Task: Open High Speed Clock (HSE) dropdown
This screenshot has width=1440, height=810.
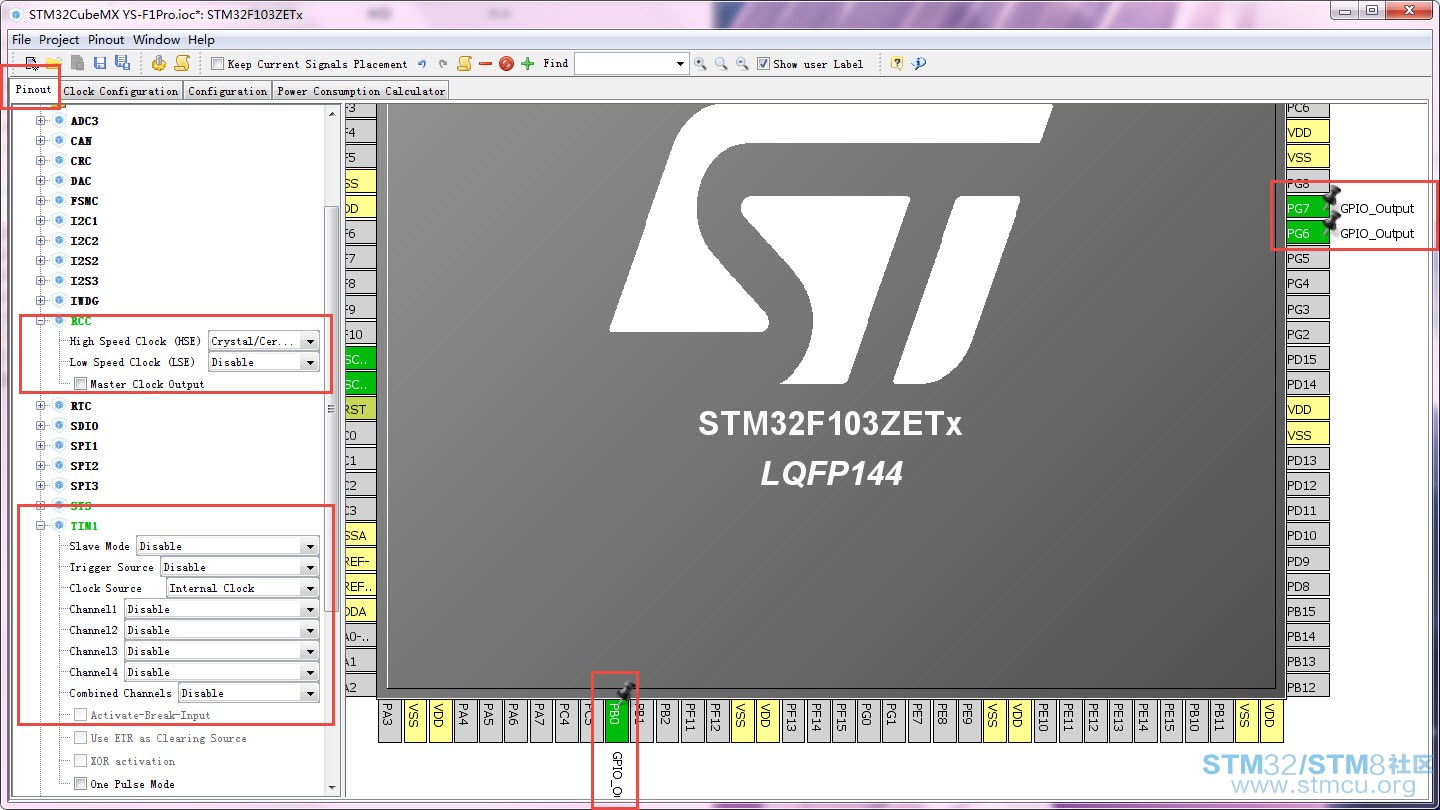Action: 264,341
